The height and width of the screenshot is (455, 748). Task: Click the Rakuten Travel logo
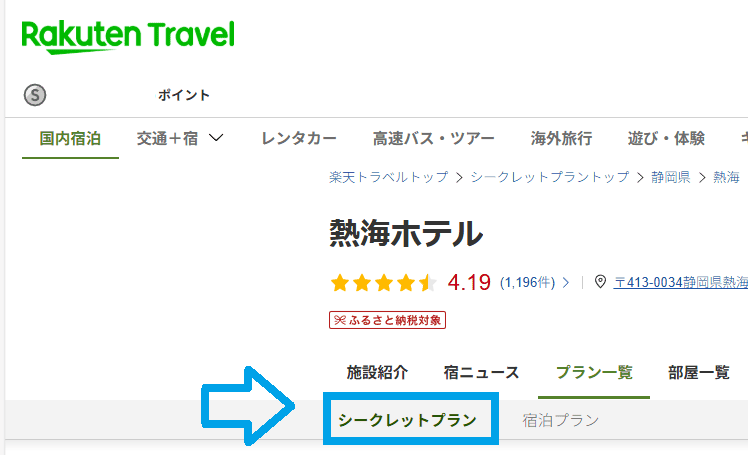click(x=128, y=37)
